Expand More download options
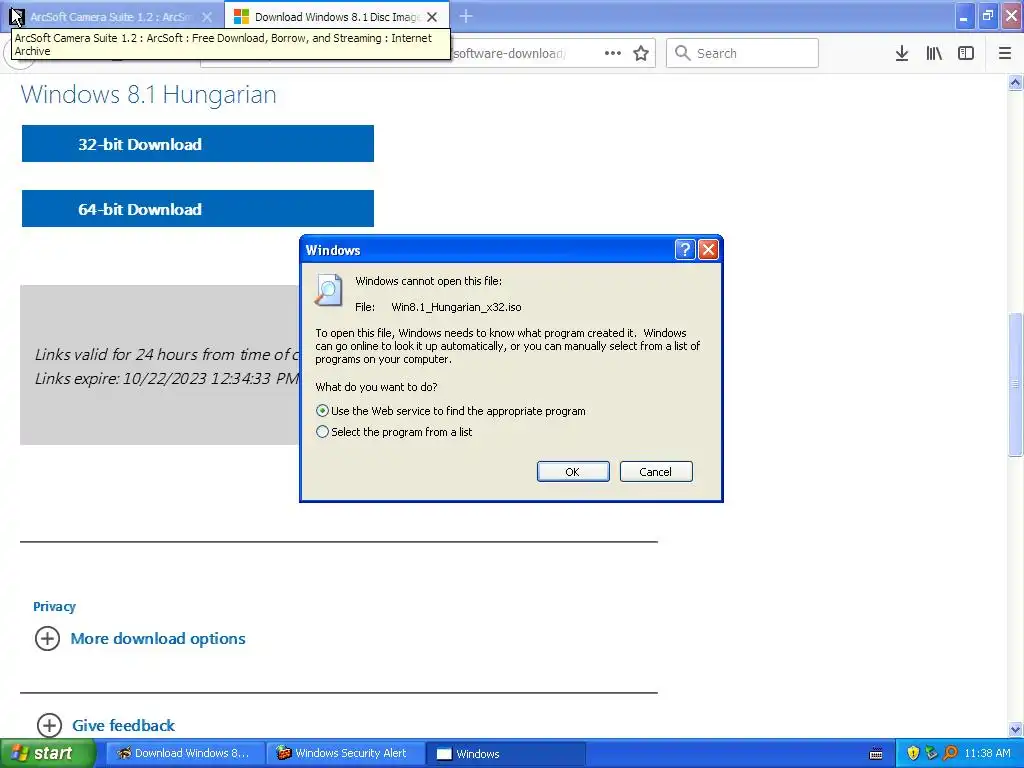 47,638
